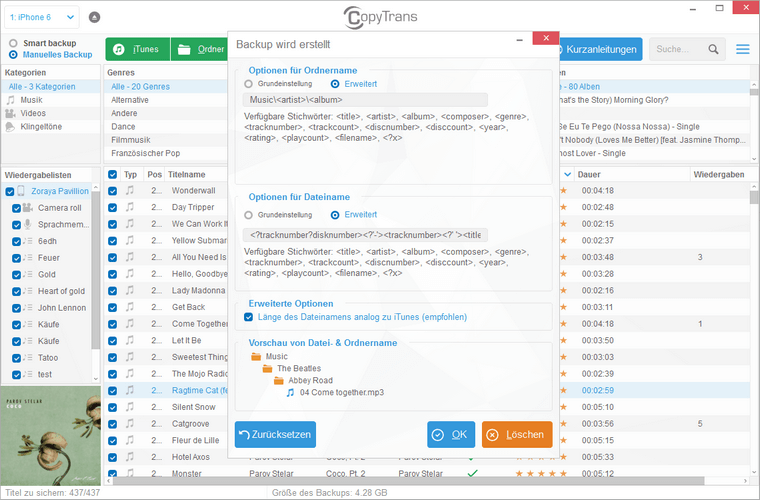Screen dimensions: 760x500
Task: Click the Videos category camera icon
Action: click(11, 113)
